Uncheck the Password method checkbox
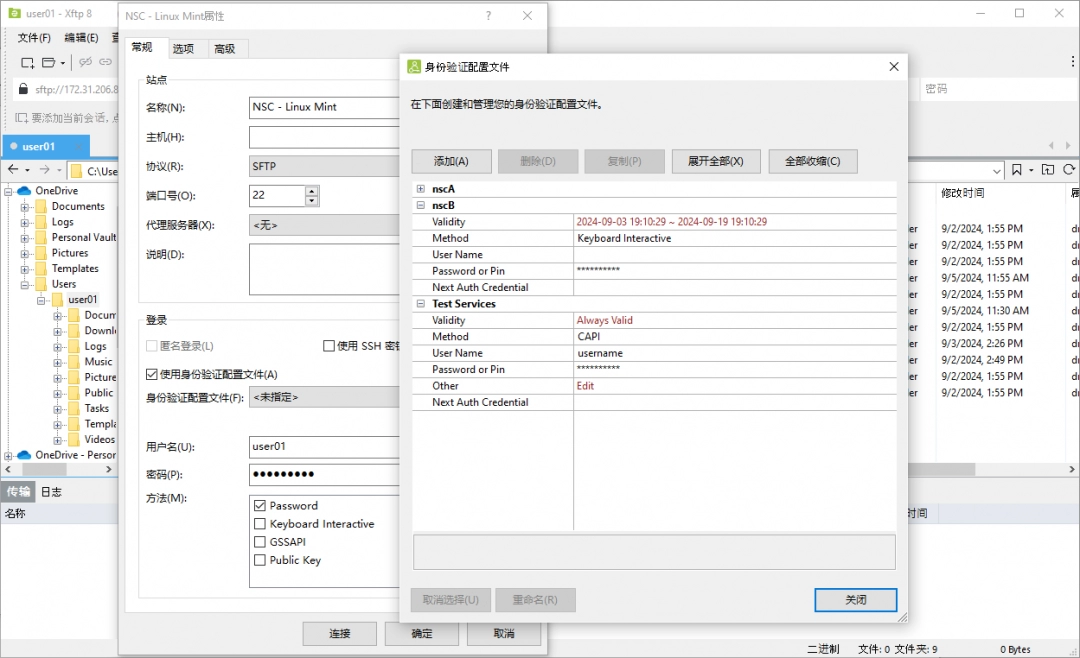 point(260,506)
